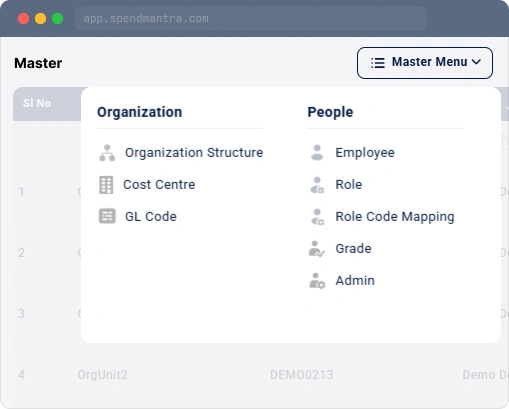
Task: Click row number 4 in the table
Action: click(21, 375)
